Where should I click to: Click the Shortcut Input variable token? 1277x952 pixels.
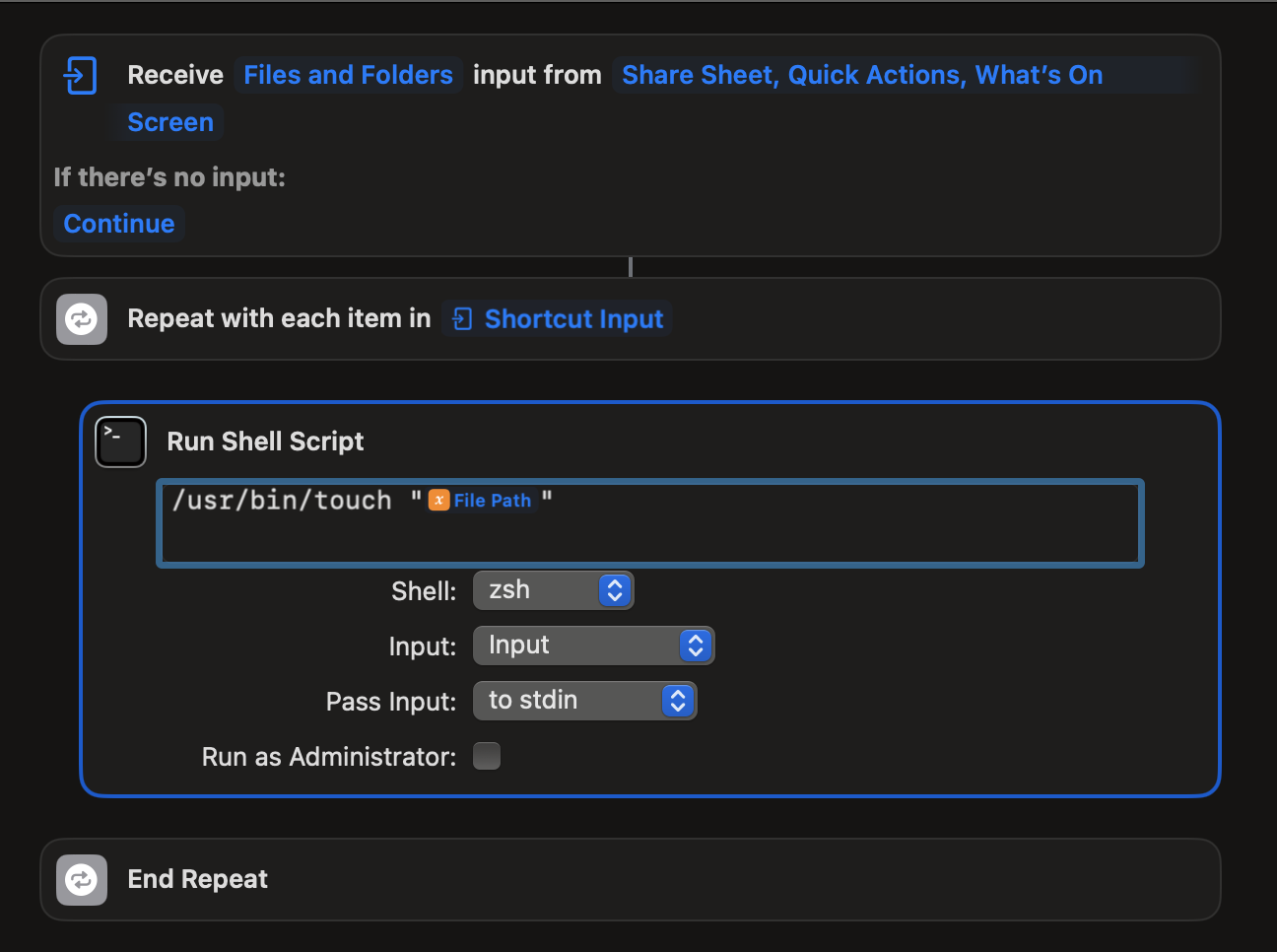tap(573, 319)
